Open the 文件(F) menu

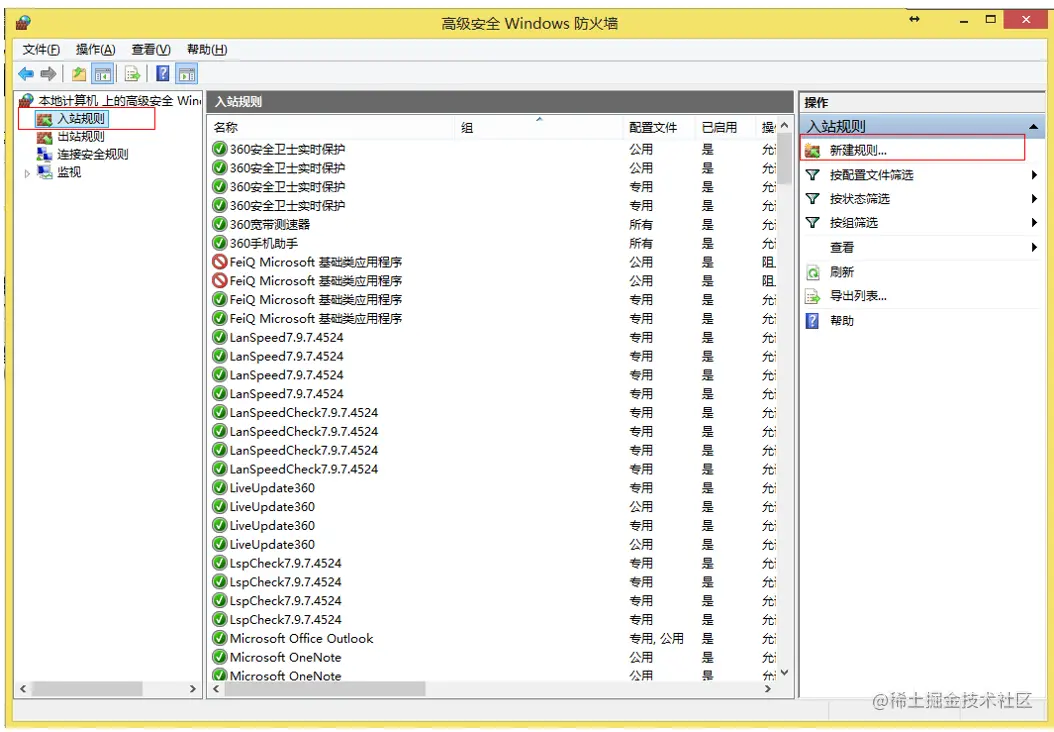pyautogui.click(x=40, y=50)
